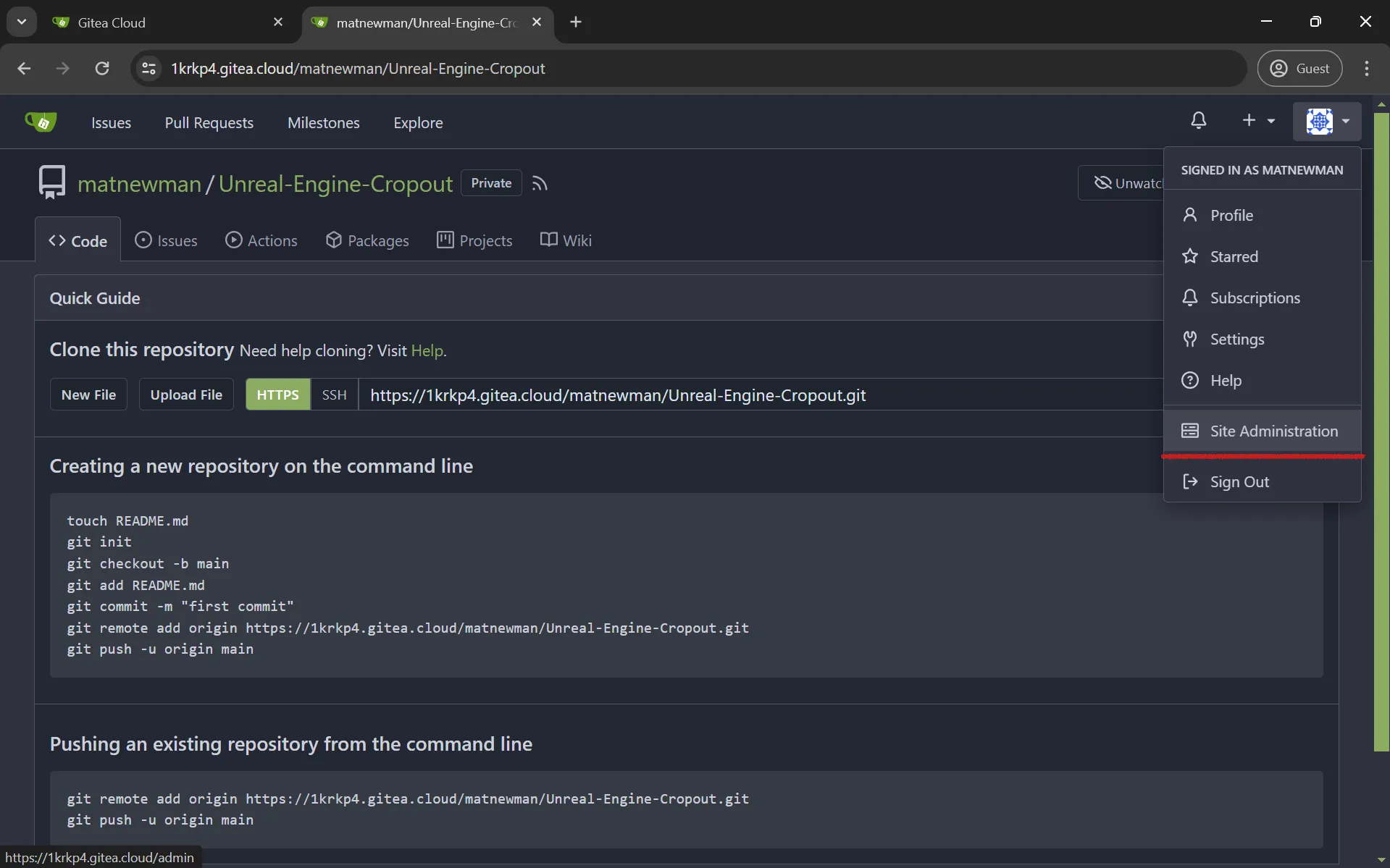Open the browser tab search chevron
The height and width of the screenshot is (868, 1390).
click(21, 22)
